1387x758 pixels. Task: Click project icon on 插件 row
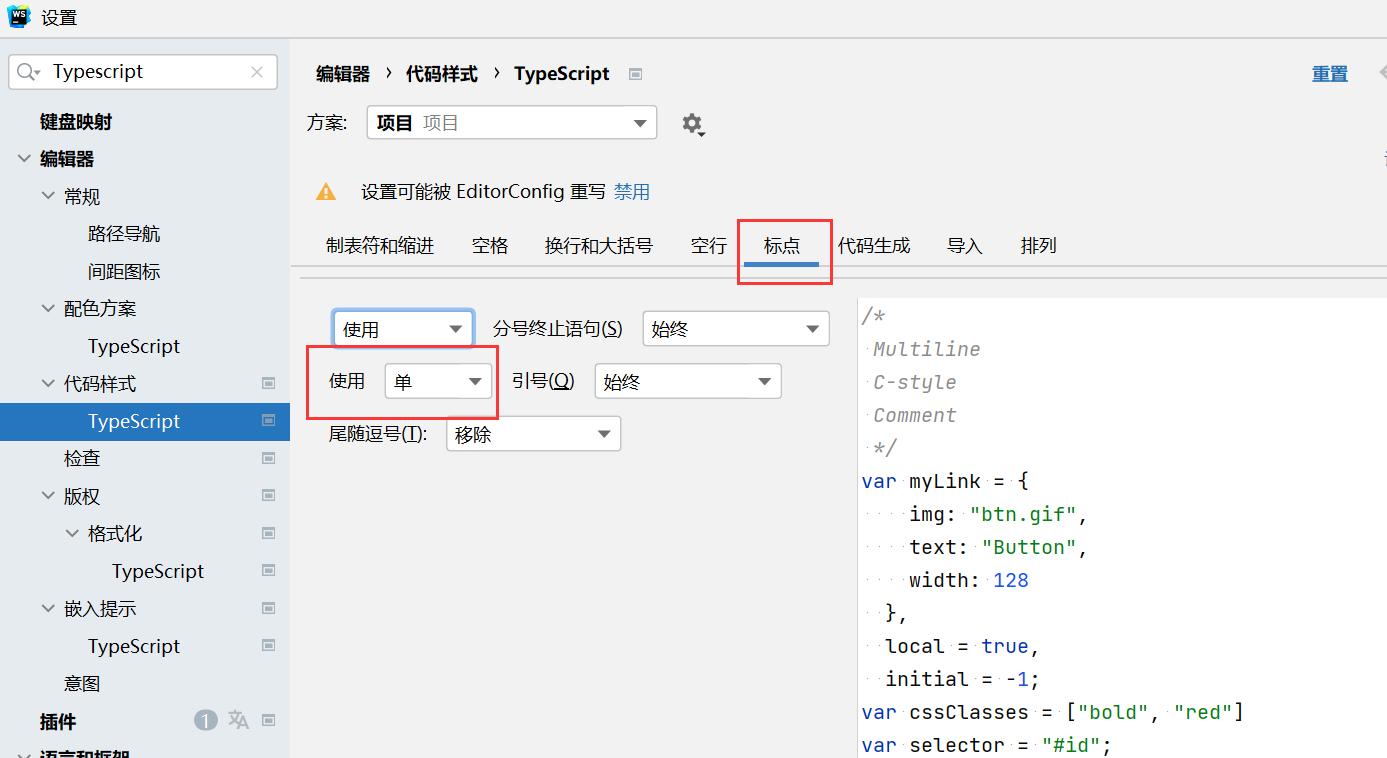click(x=268, y=720)
